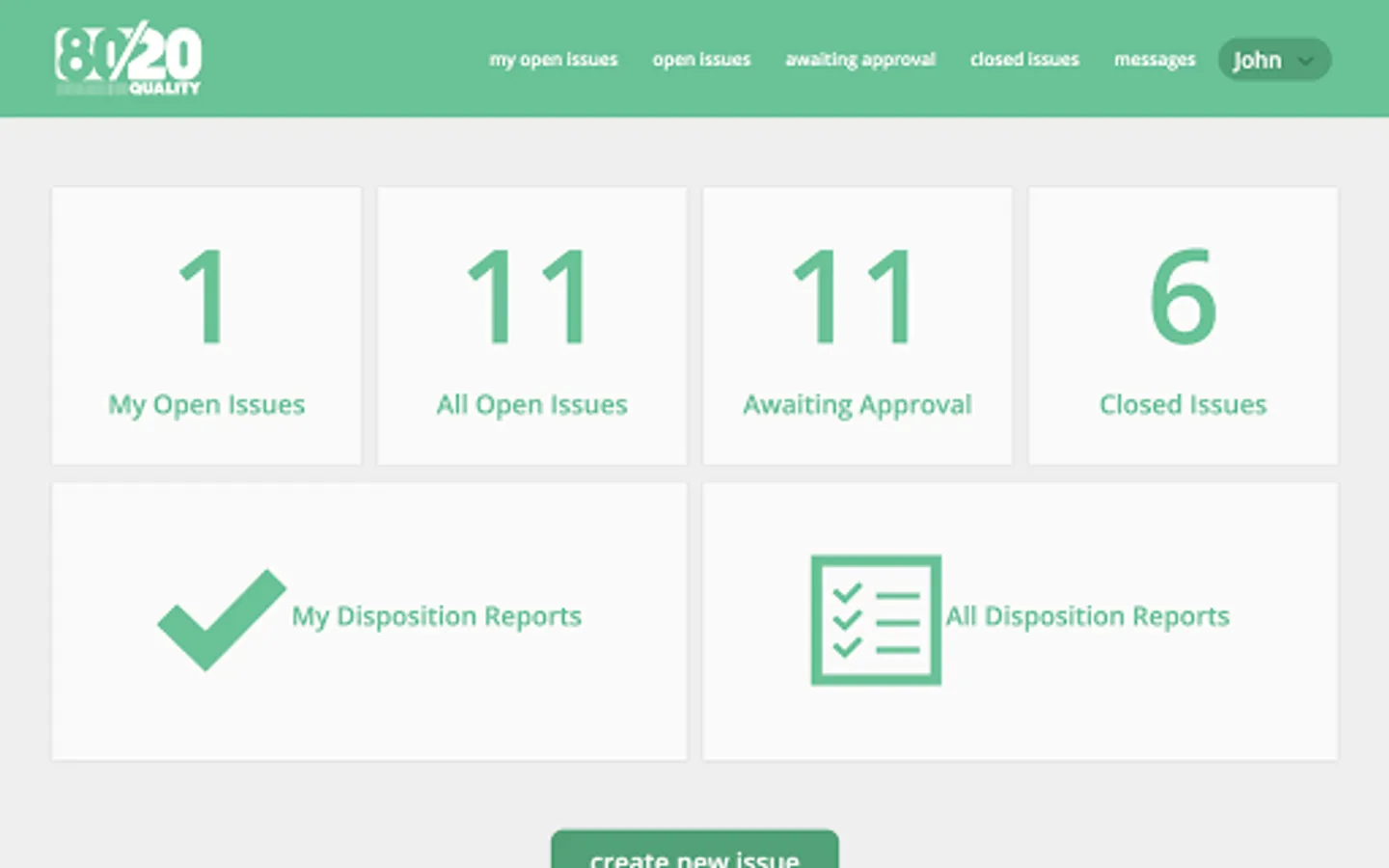Open the open issues nav link
Viewport: 1389px width, 868px height.
tap(701, 60)
